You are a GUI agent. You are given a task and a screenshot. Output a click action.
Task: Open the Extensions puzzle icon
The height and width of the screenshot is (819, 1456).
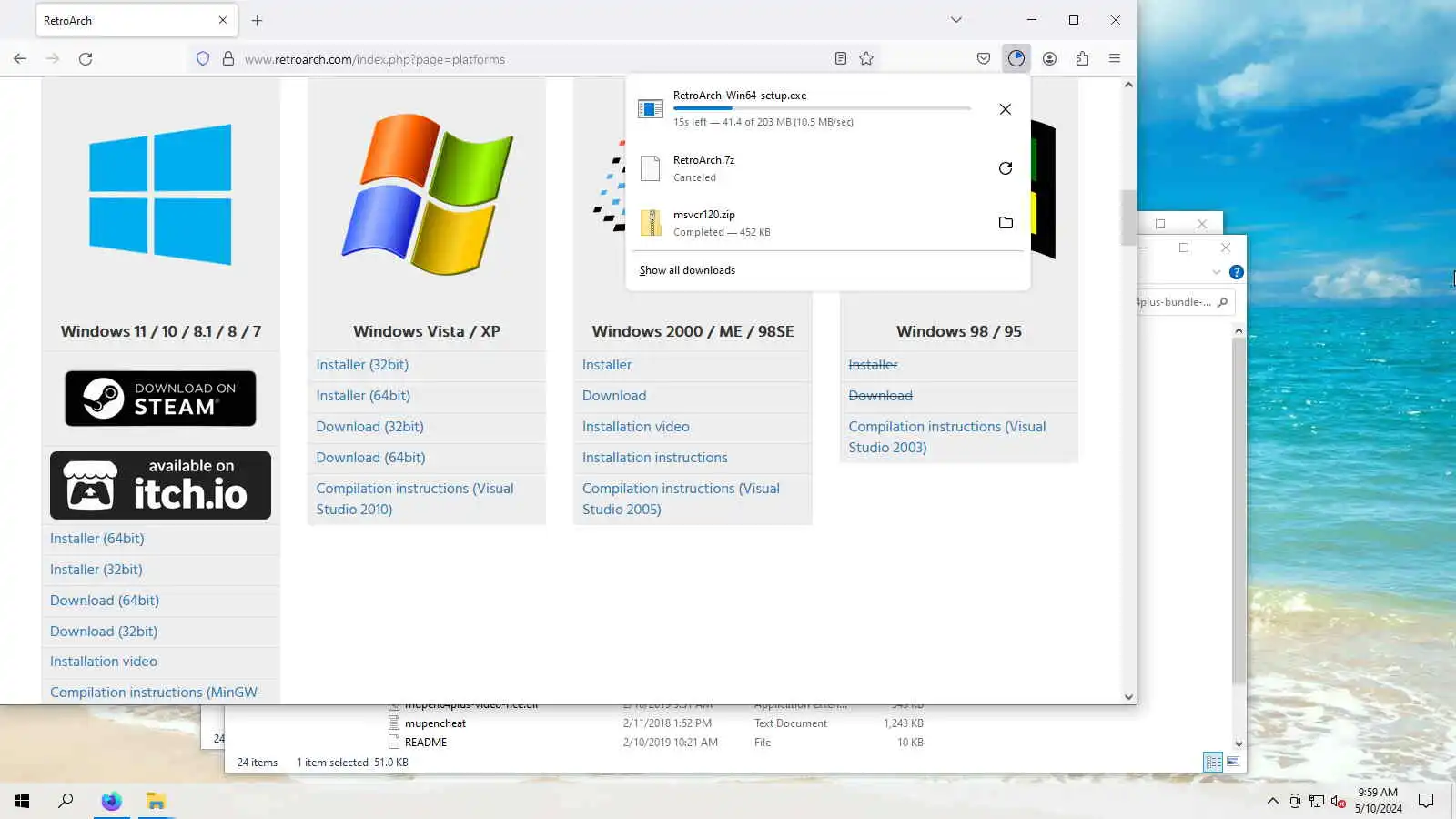1082,58
